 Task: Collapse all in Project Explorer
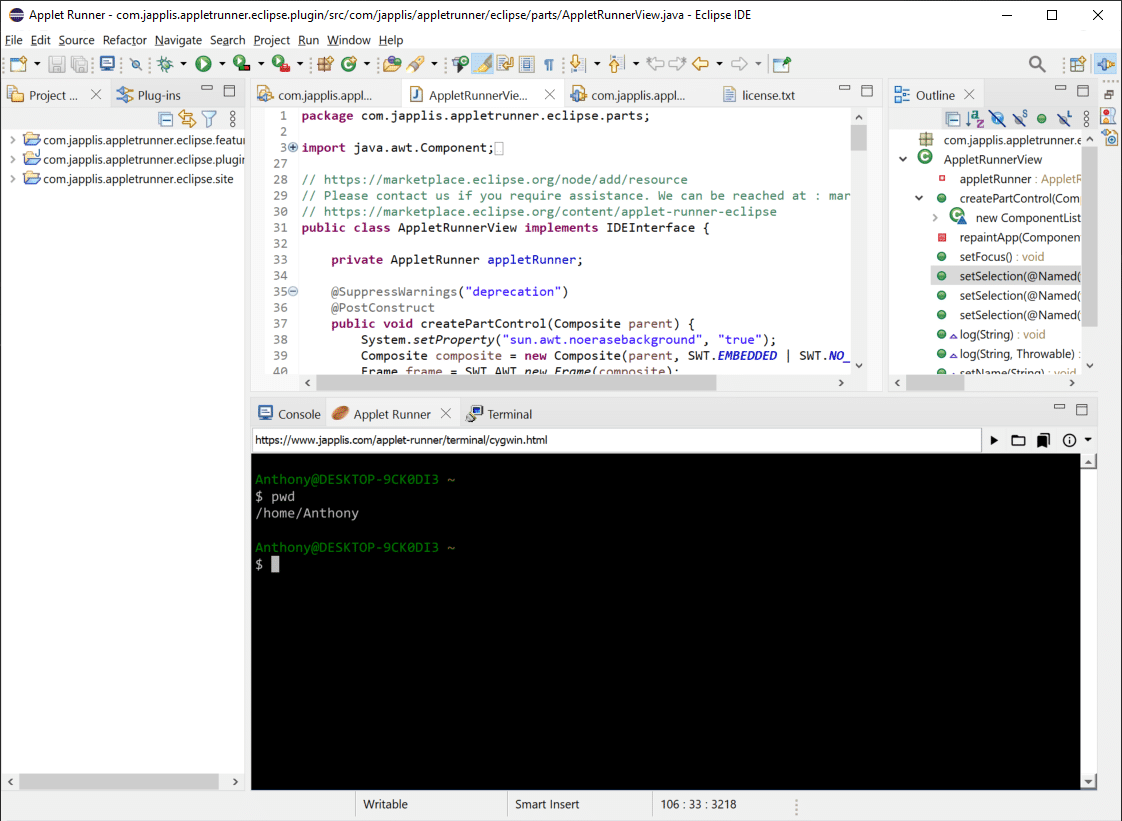pos(165,119)
